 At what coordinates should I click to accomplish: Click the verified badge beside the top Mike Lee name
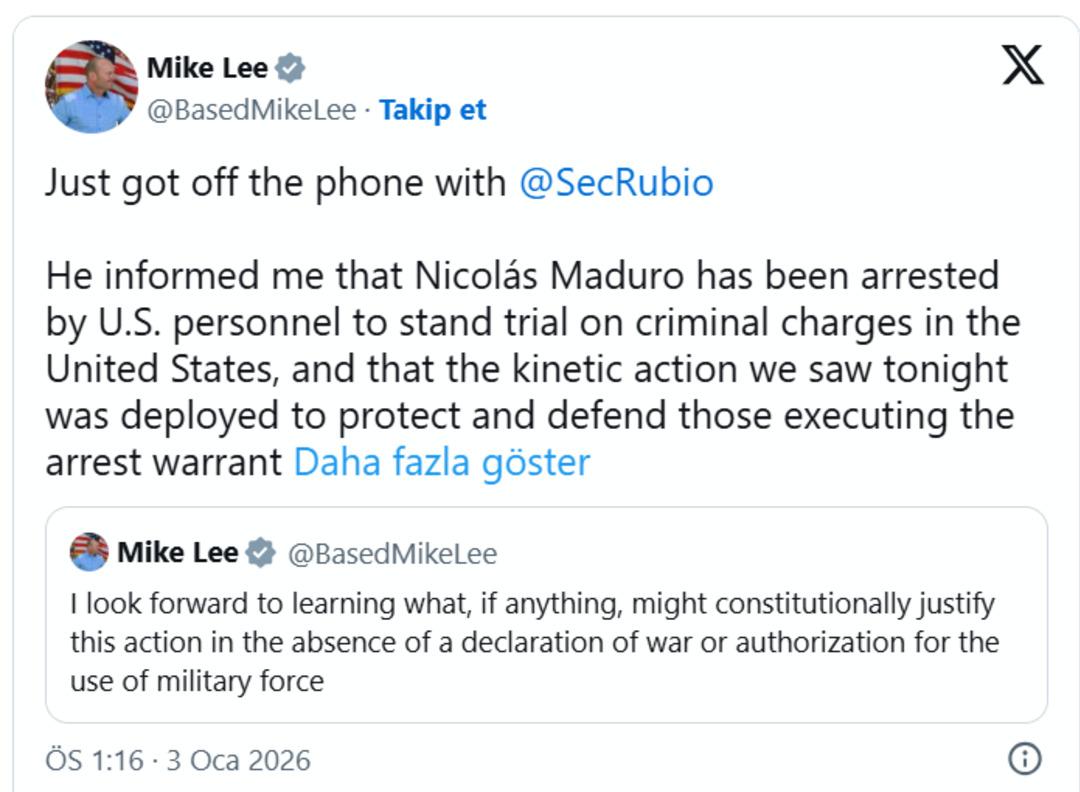(x=290, y=68)
